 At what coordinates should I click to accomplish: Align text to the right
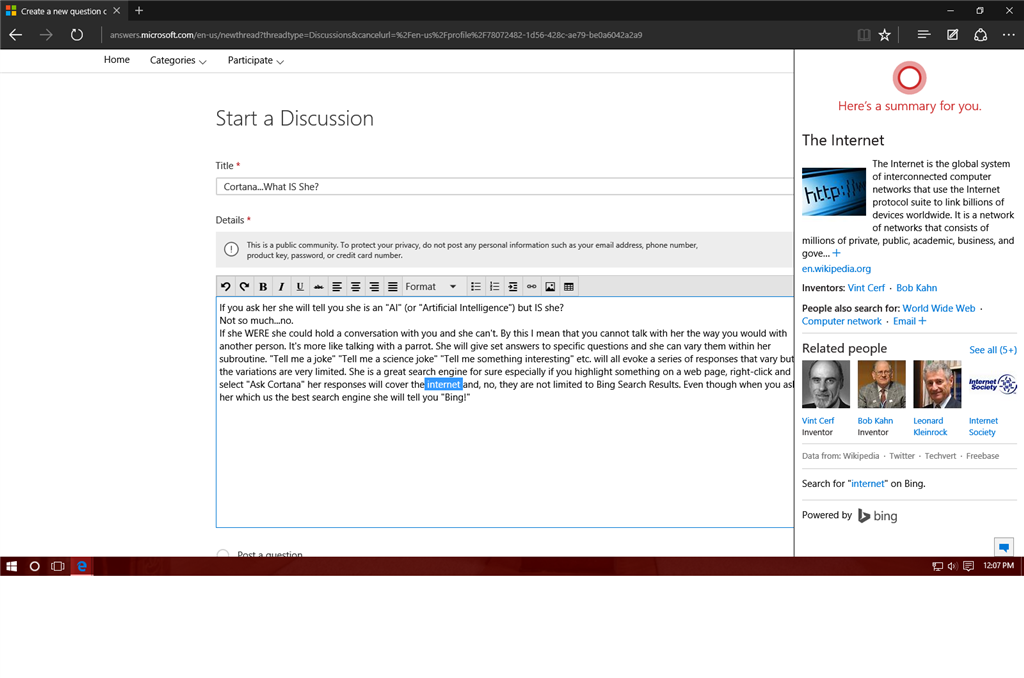pyautogui.click(x=374, y=286)
